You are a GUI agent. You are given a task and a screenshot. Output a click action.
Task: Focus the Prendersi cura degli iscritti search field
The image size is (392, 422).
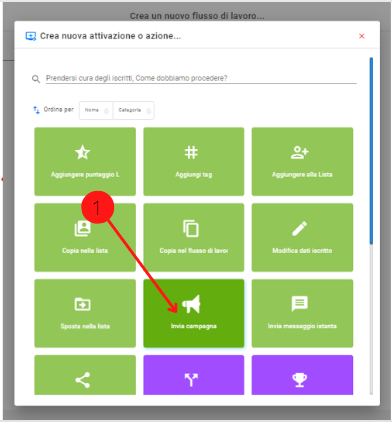[x=201, y=78]
